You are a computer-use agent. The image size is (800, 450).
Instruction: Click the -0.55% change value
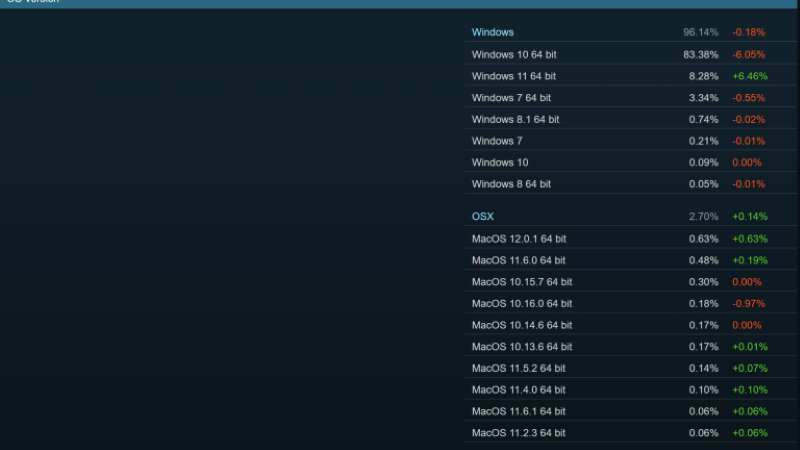[x=748, y=97]
